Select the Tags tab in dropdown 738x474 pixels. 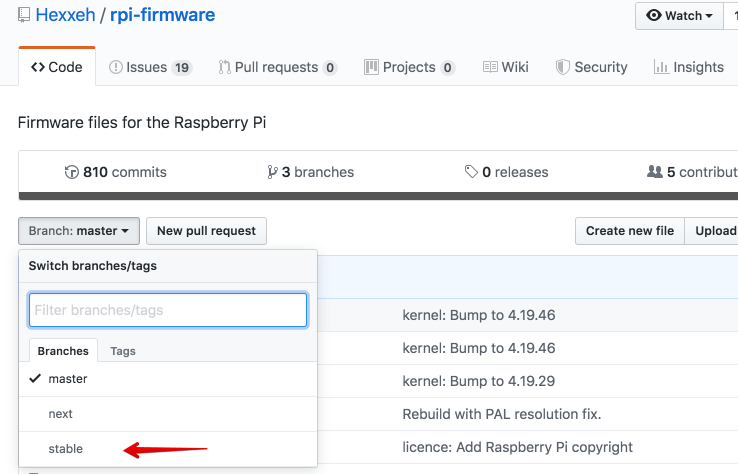(123, 351)
